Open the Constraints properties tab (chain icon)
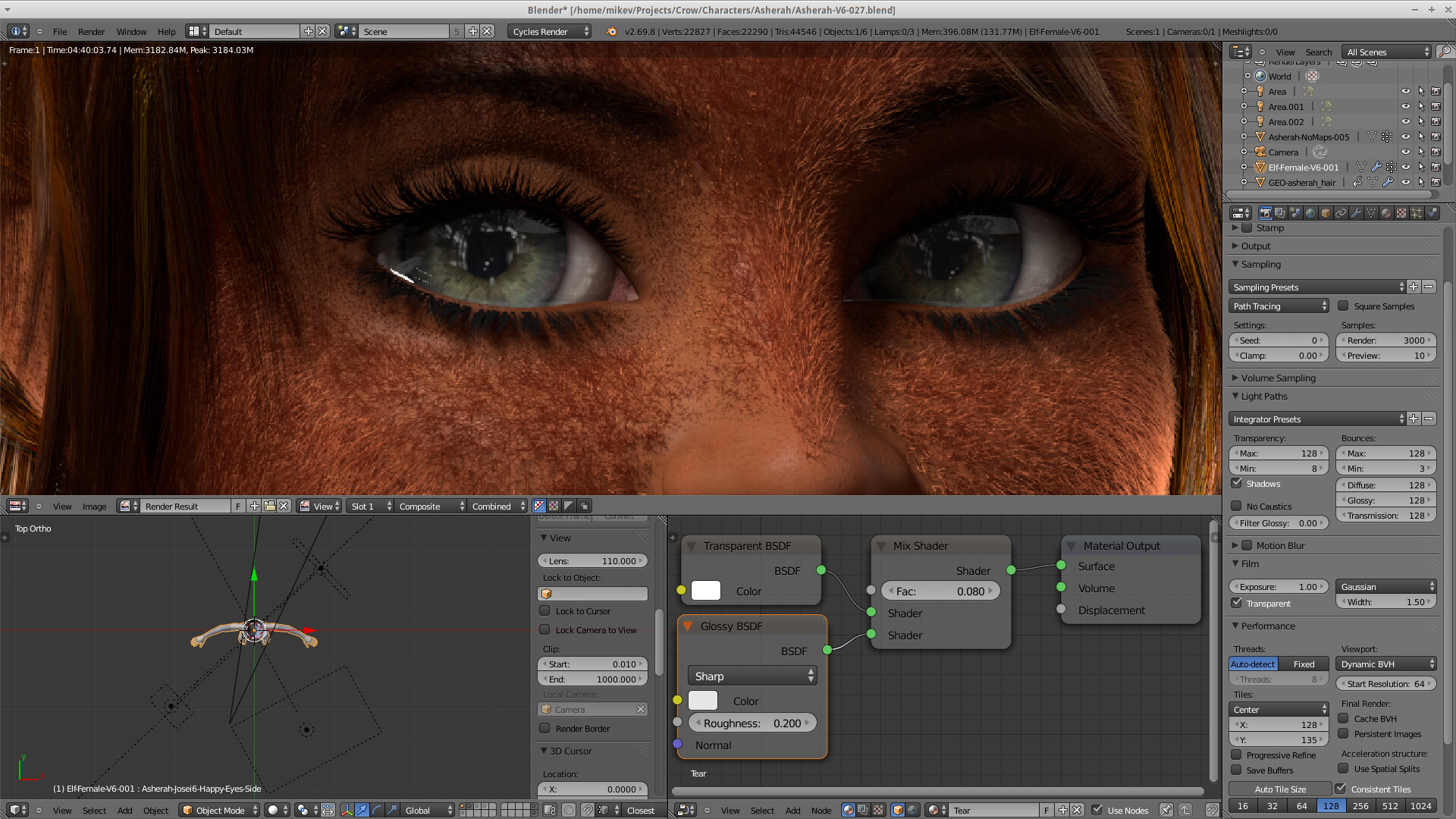This screenshot has width=1456, height=819. (1341, 213)
